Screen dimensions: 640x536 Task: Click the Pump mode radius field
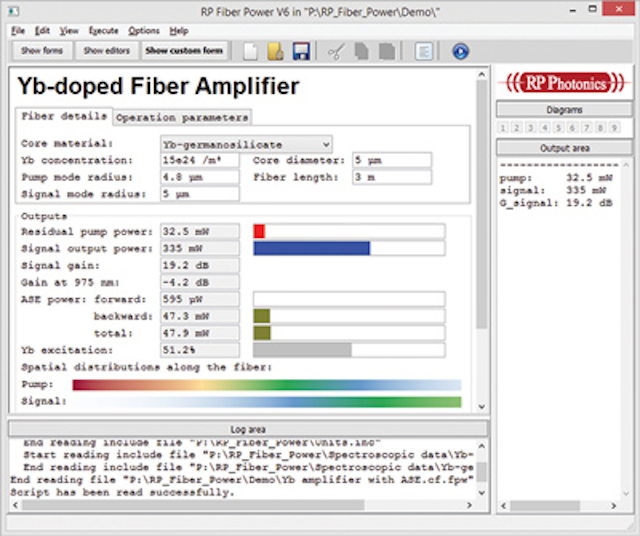pyautogui.click(x=200, y=177)
